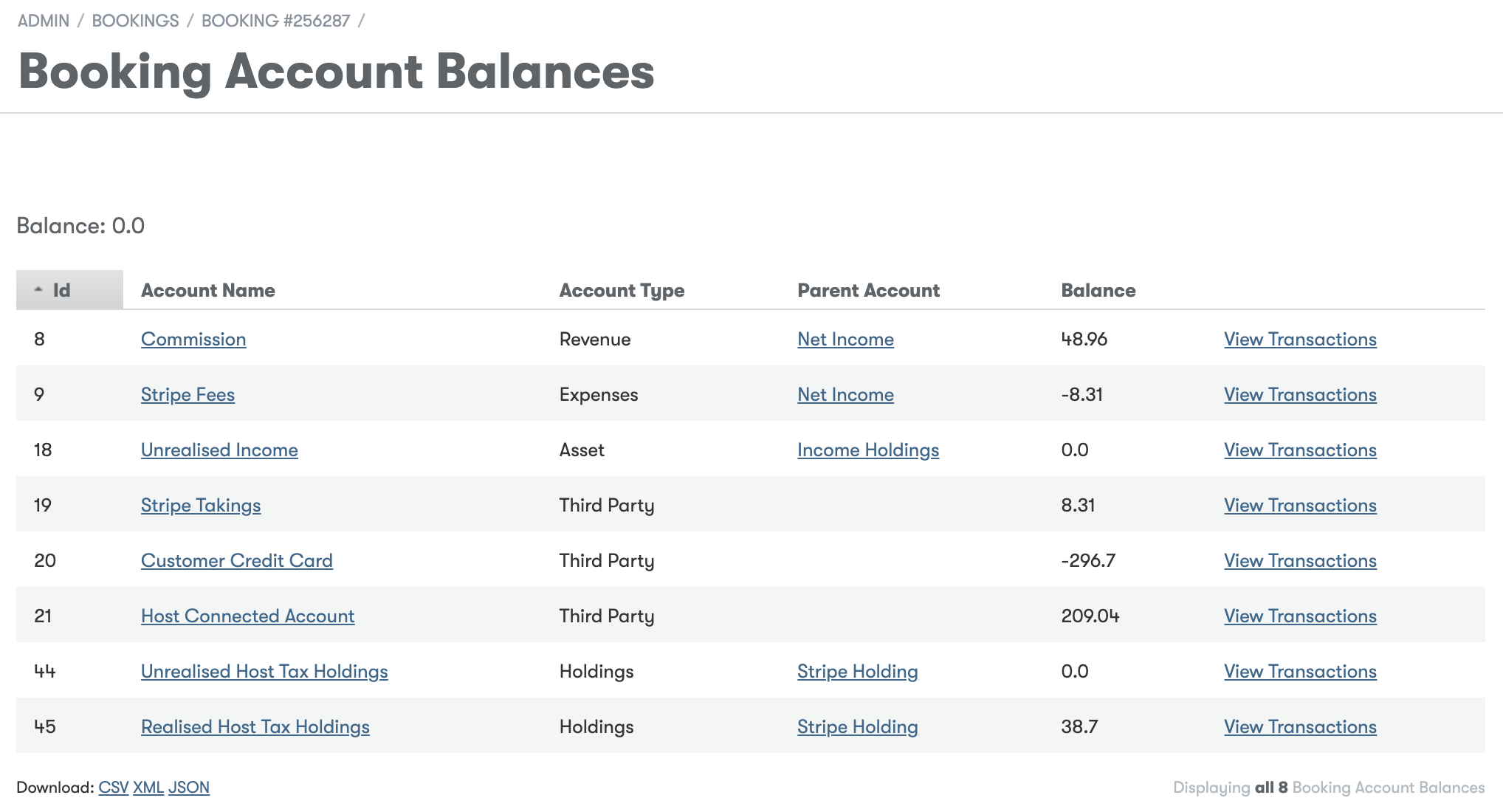
Task: Open Host Connected Account link
Action: (247, 616)
